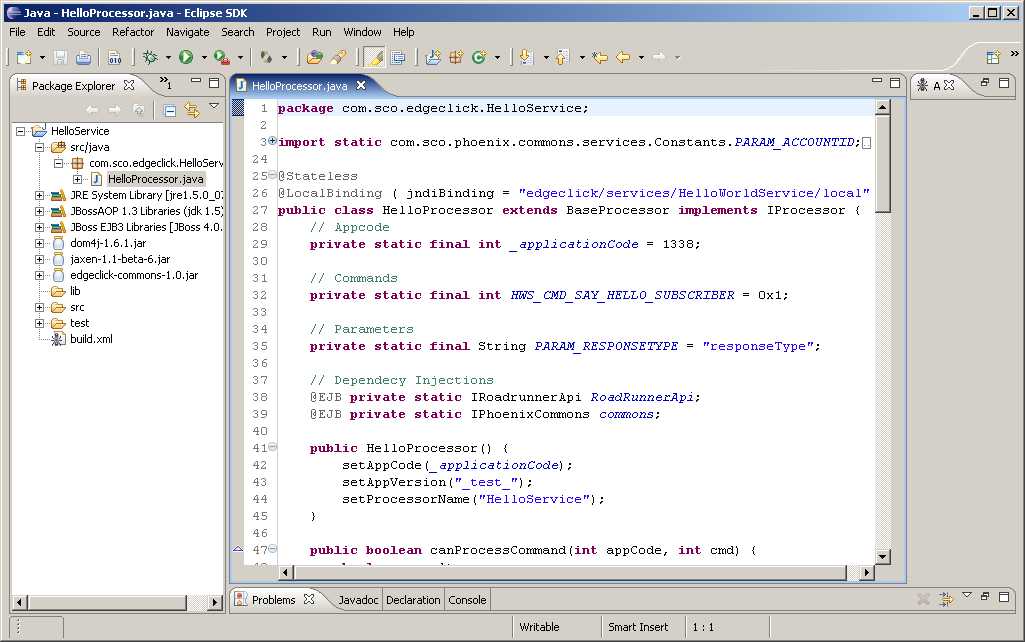The height and width of the screenshot is (642, 1025).
Task: Open the Debug dropdown arrow
Action: tap(168, 58)
